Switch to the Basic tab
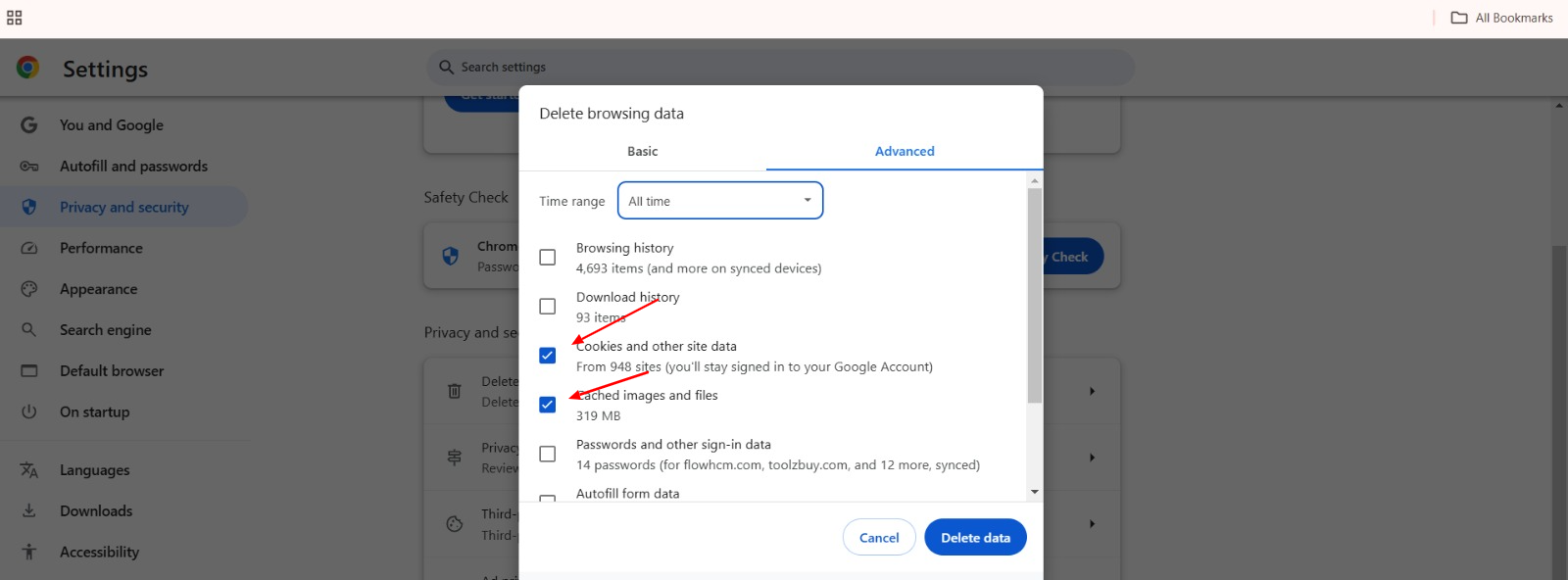The width and height of the screenshot is (1568, 580). (x=642, y=151)
